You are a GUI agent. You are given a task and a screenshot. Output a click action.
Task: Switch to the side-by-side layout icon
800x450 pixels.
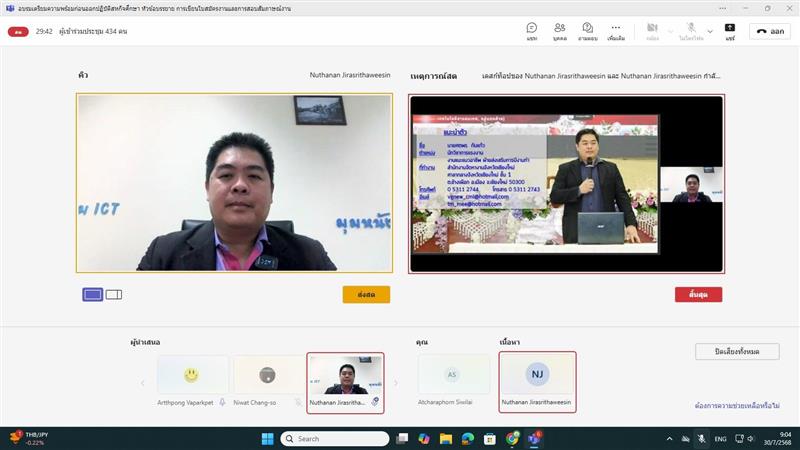pos(114,294)
